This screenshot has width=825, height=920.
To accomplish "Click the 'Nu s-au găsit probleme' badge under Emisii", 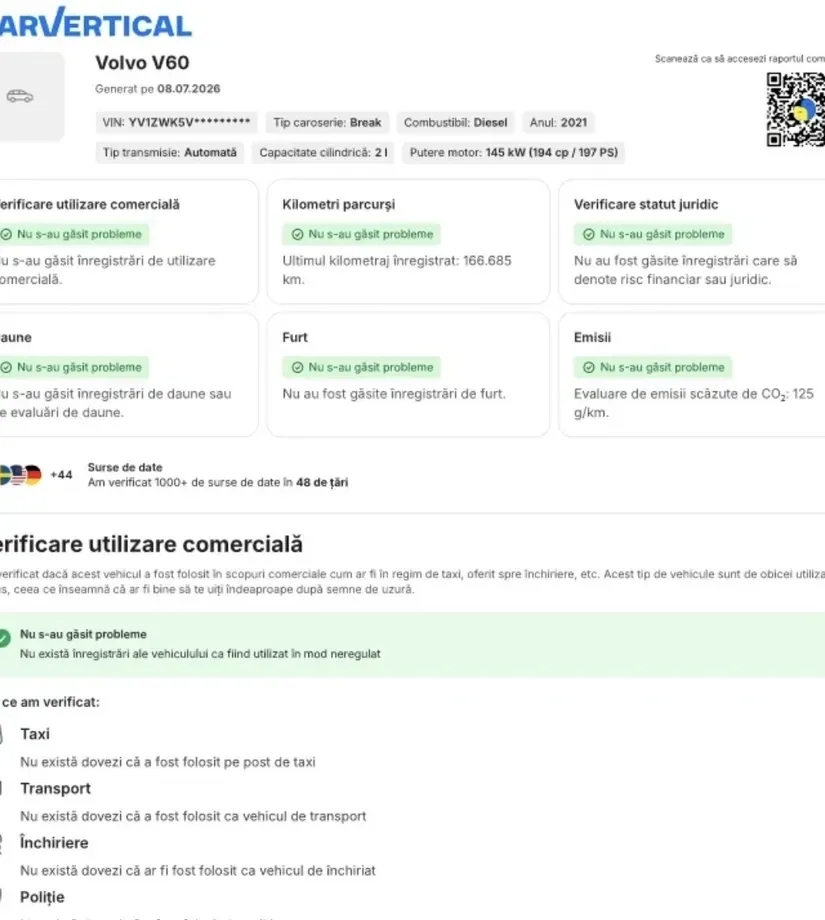I will (x=652, y=367).
